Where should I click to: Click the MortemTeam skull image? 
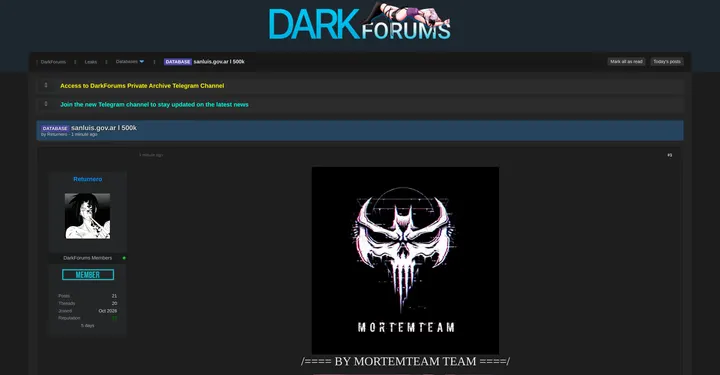coord(405,260)
